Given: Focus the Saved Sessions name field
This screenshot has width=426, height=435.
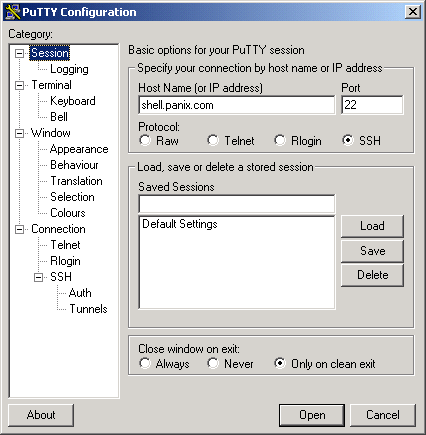Looking at the screenshot, I should (237, 204).
